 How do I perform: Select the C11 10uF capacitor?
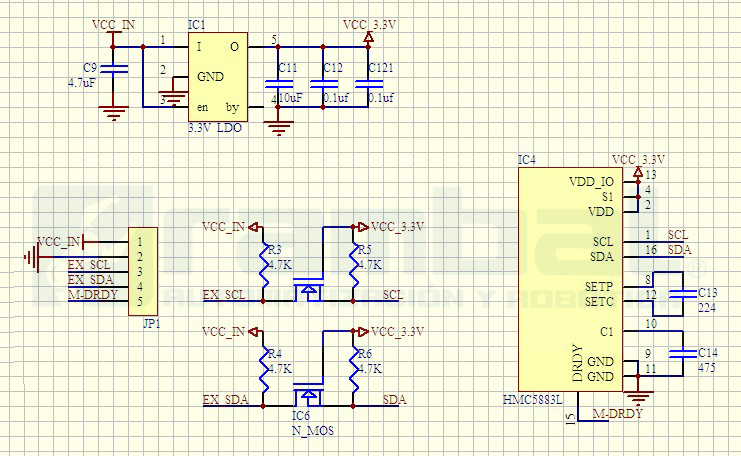[x=275, y=86]
